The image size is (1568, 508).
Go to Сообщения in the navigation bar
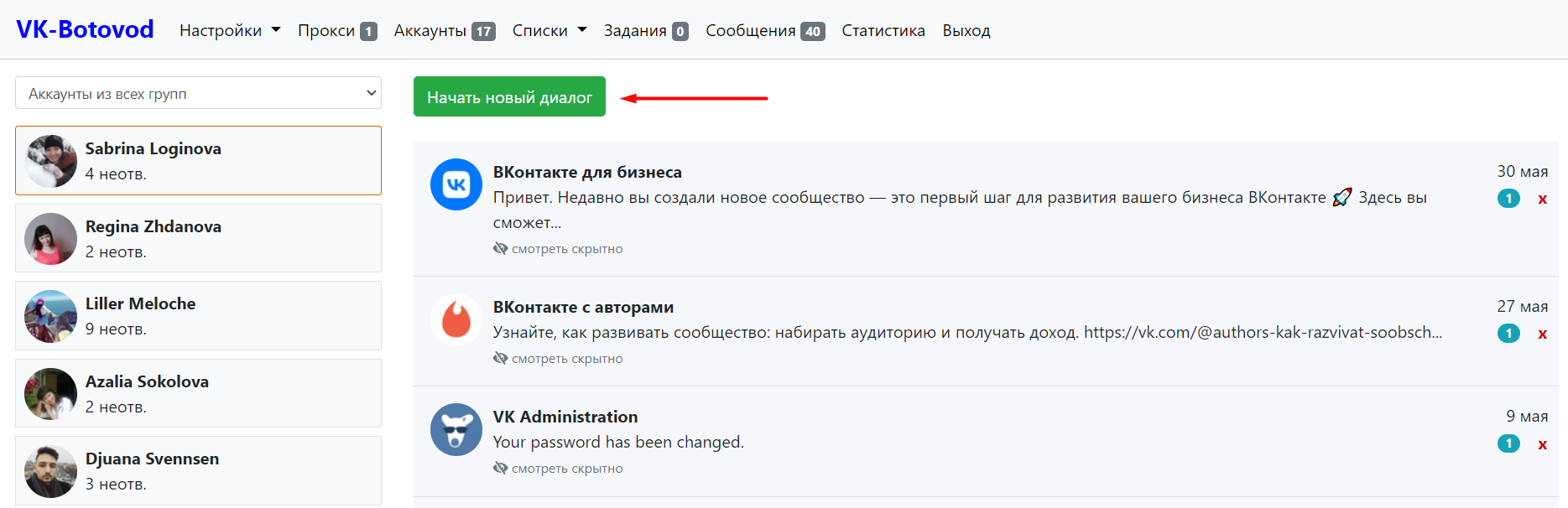pyautogui.click(x=765, y=30)
